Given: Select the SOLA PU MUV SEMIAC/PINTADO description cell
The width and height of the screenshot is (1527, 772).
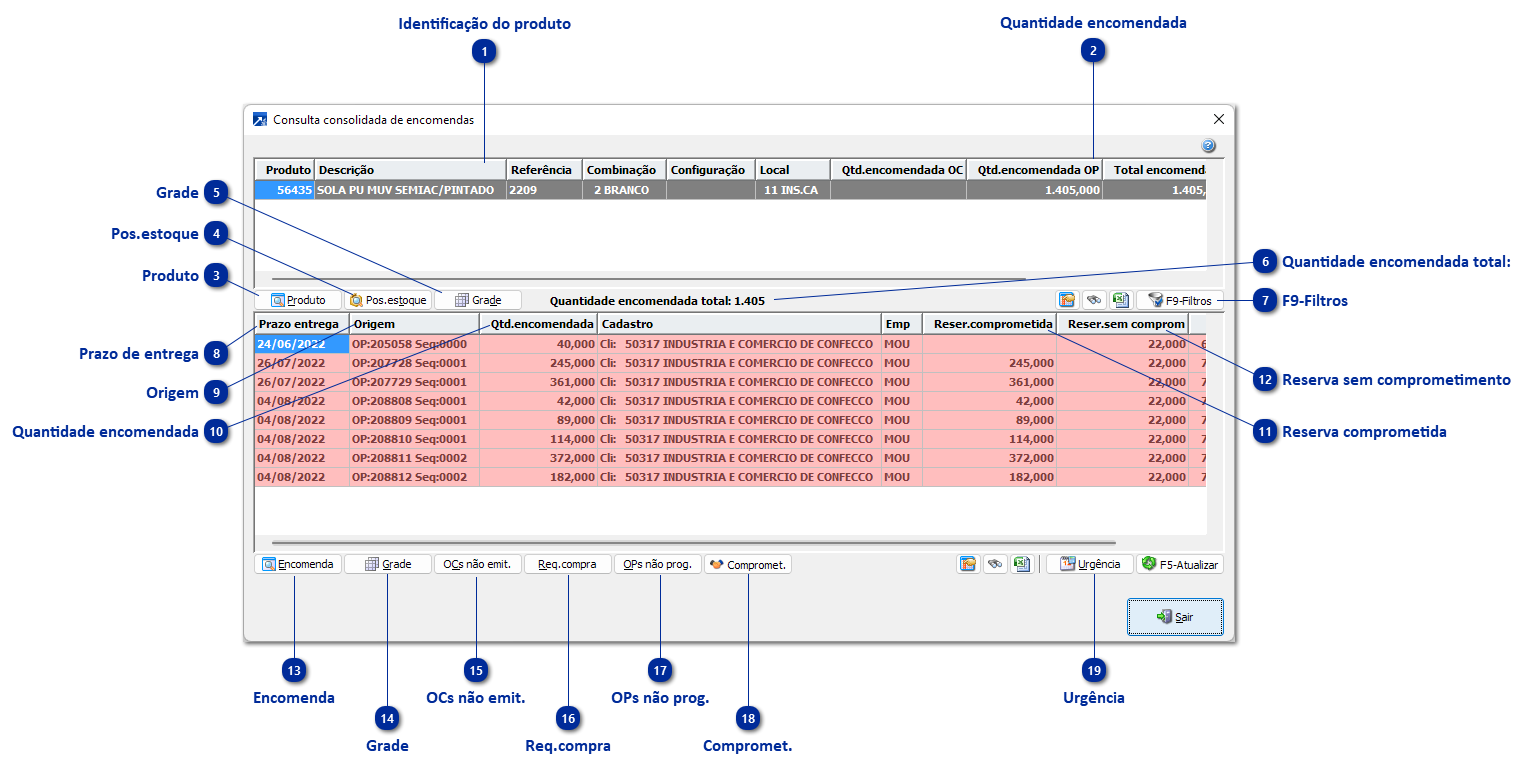Looking at the screenshot, I should point(411,190).
